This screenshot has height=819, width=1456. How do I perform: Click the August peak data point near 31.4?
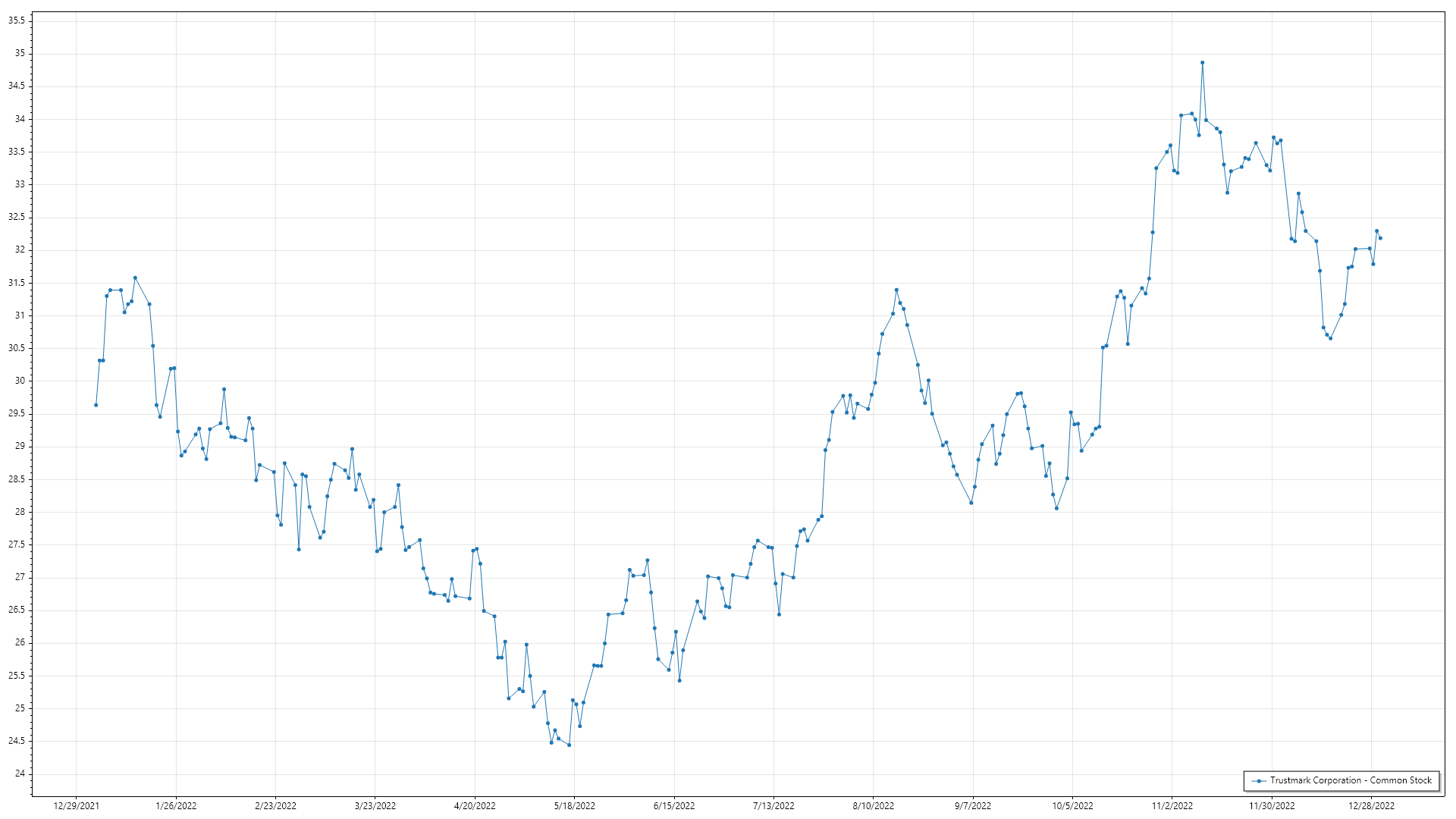896,290
